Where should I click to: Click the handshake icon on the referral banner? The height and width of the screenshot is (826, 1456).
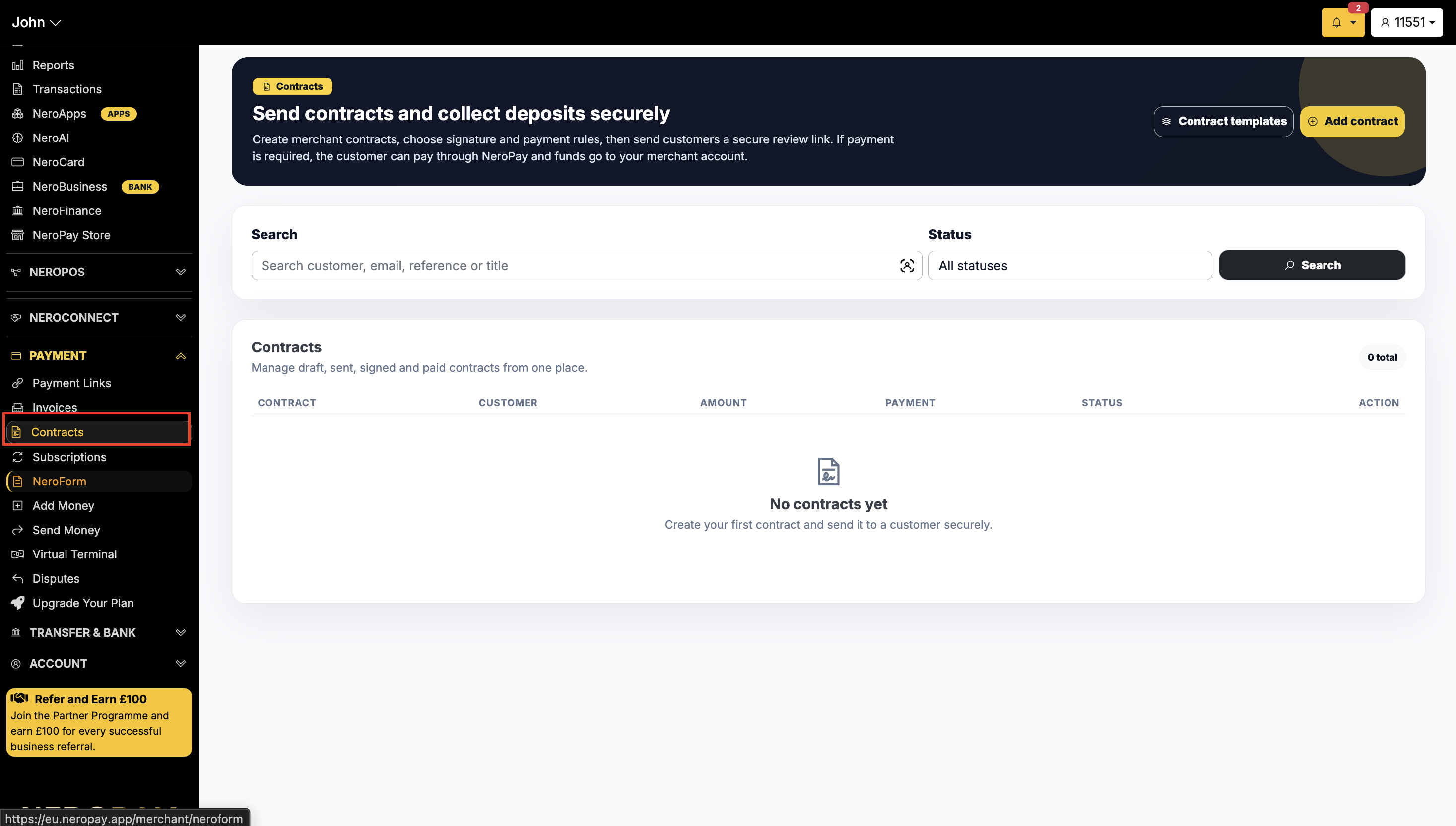(19, 698)
